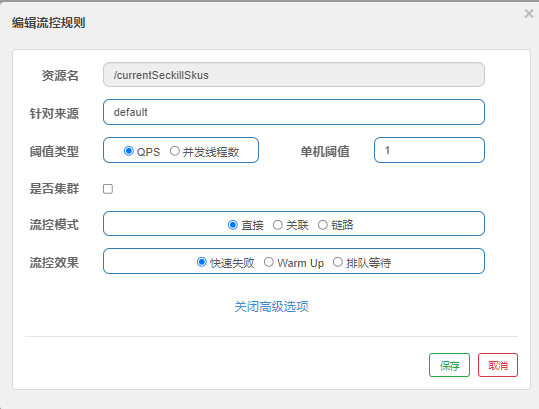This screenshot has width=539, height=409.
Task: Select the 并发线程数 radio option
Action: (x=175, y=151)
